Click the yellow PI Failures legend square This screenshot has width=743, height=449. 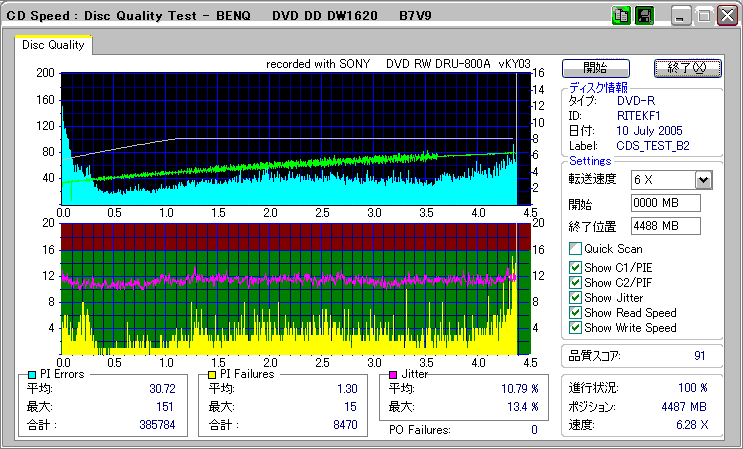213,374
